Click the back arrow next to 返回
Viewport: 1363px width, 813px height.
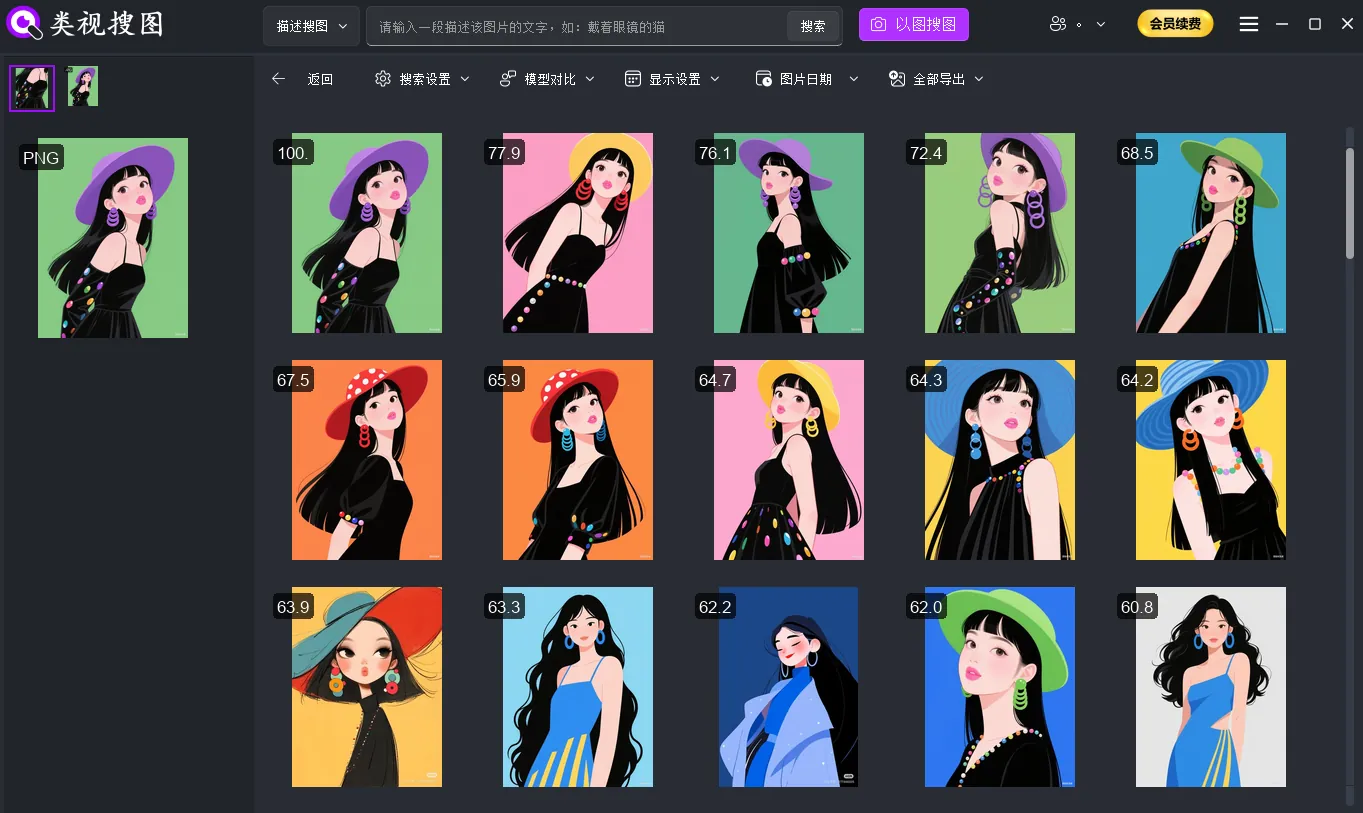point(278,78)
